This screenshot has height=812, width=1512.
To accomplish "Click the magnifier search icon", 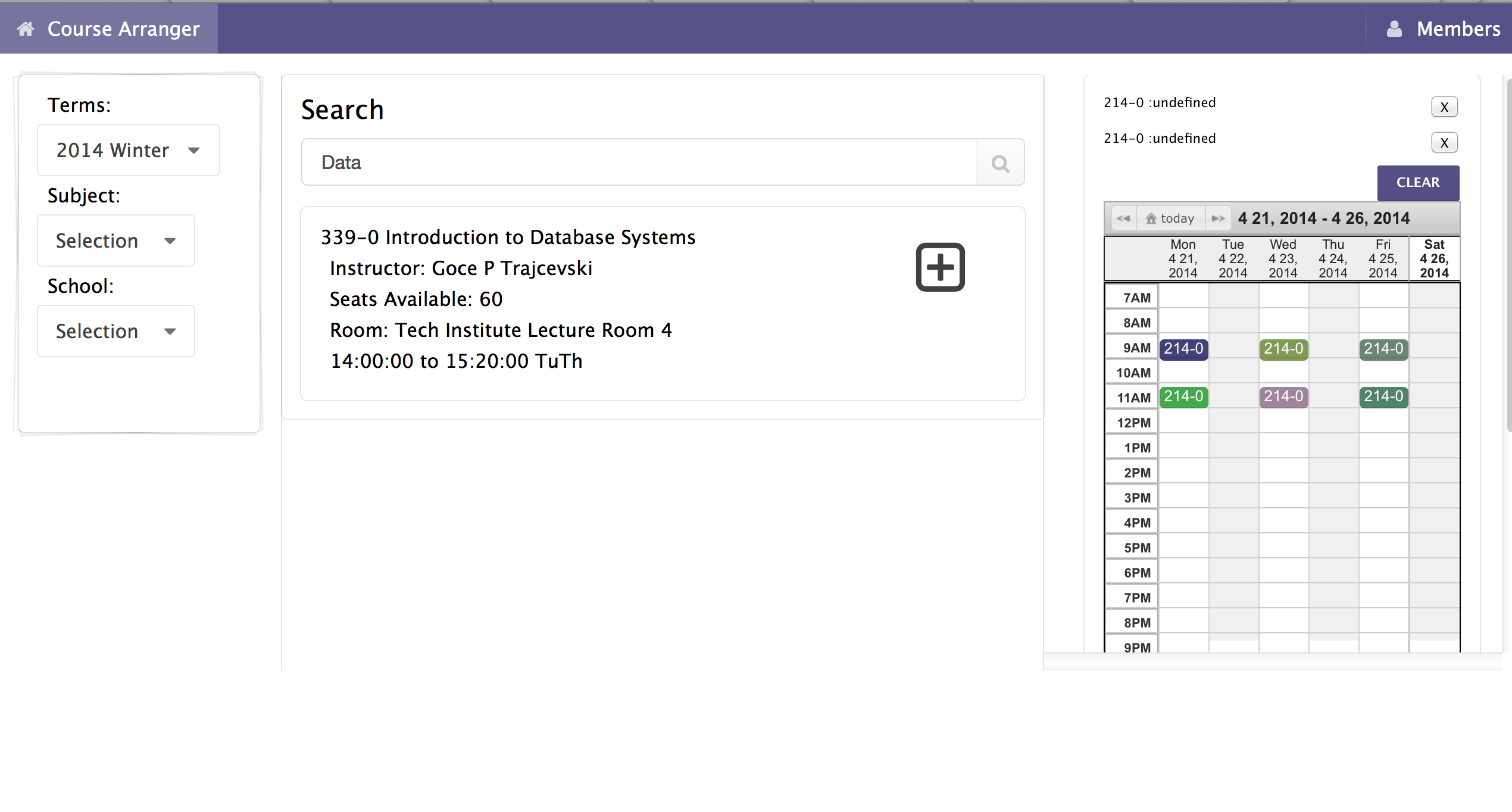I will pyautogui.click(x=1000, y=163).
